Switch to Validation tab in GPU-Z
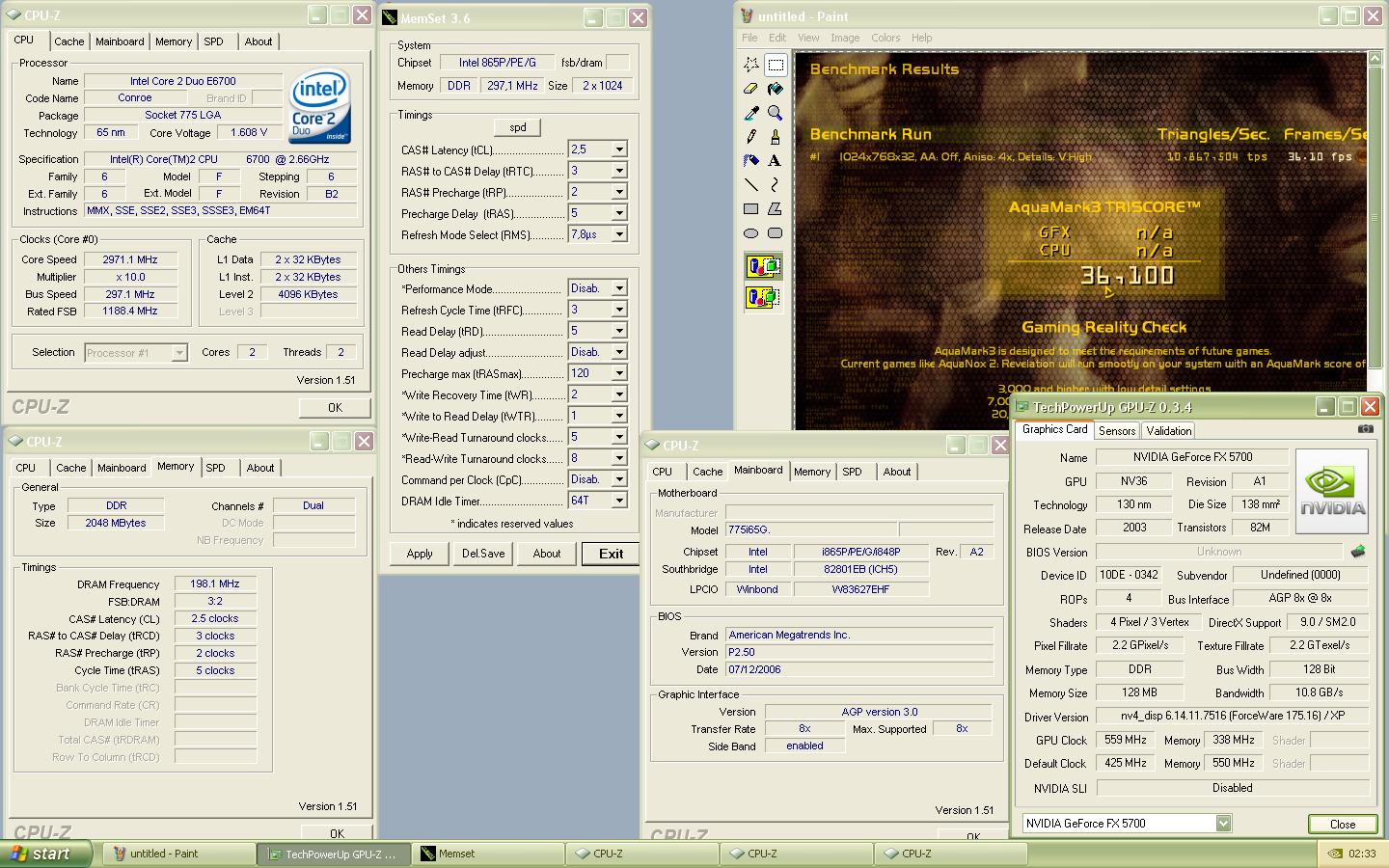Viewport: 1389px width, 868px height. click(1168, 431)
